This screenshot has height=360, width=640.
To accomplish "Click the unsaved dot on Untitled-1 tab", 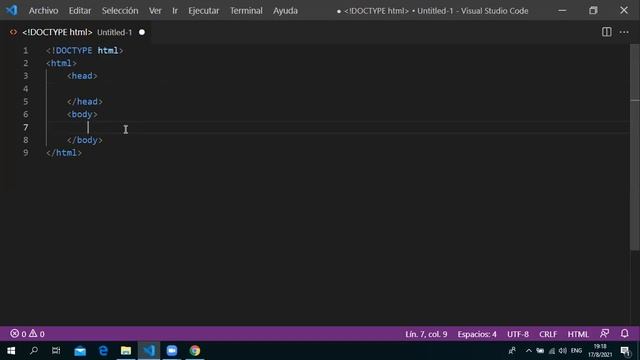I will click(x=142, y=32).
